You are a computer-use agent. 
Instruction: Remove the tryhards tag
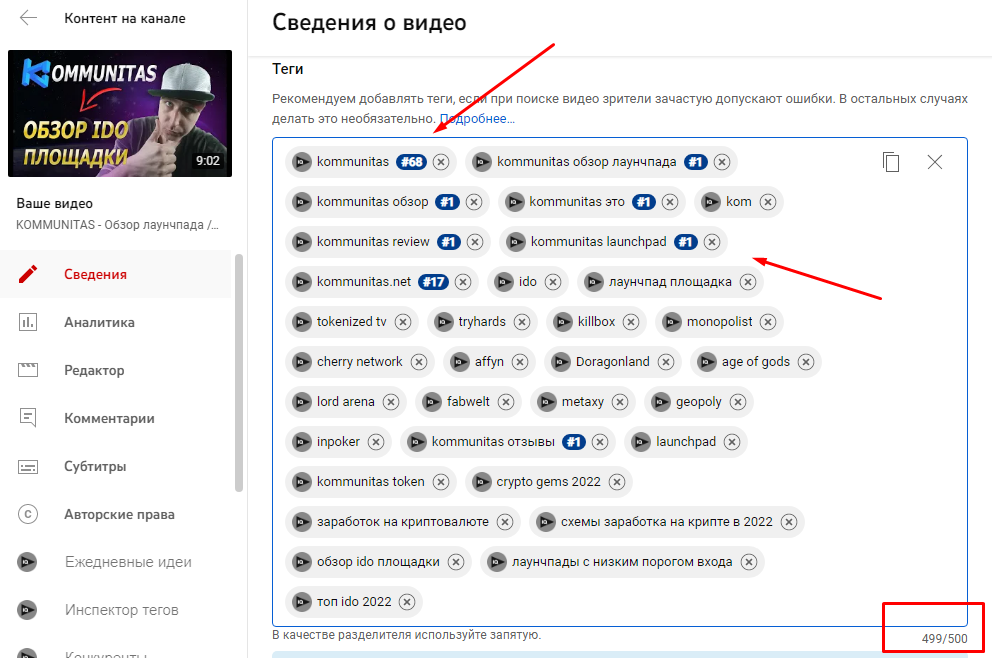pos(522,322)
